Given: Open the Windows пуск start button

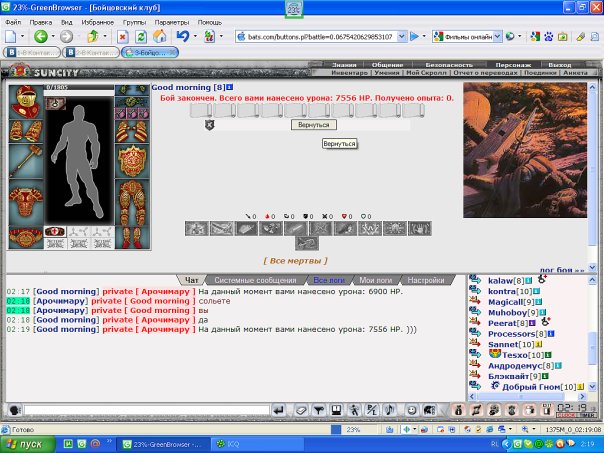Looking at the screenshot, I should [x=28, y=445].
